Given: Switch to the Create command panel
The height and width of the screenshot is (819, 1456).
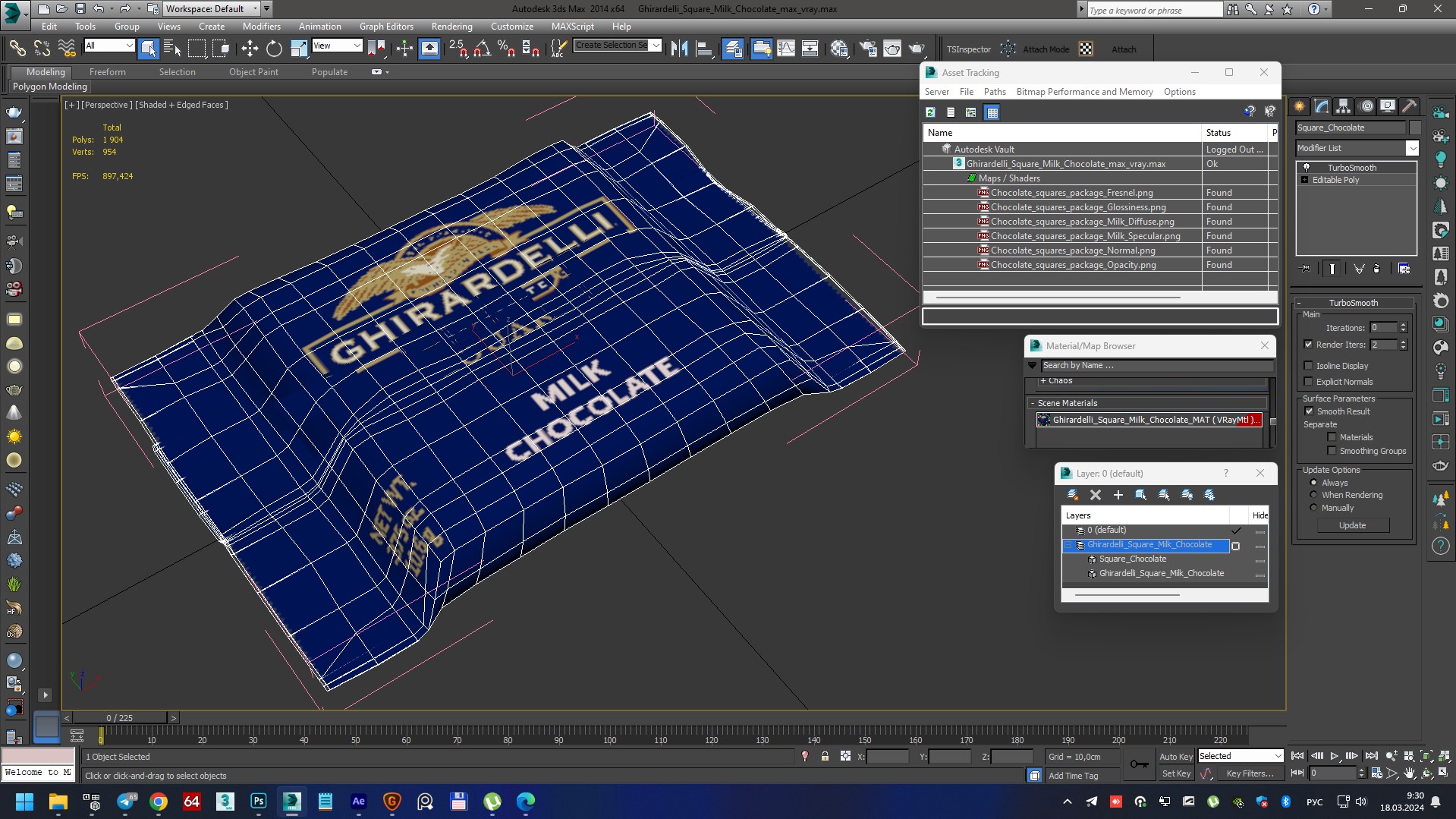Looking at the screenshot, I should tap(1300, 106).
